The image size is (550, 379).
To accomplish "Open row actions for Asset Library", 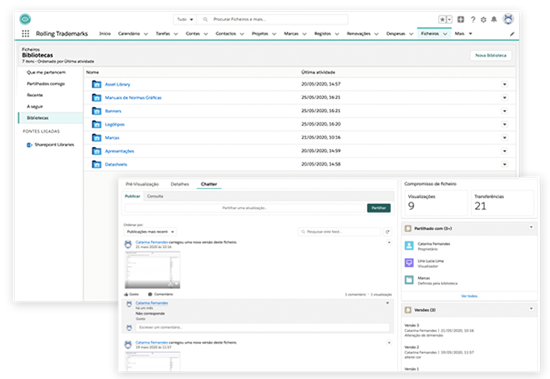I will coord(504,84).
